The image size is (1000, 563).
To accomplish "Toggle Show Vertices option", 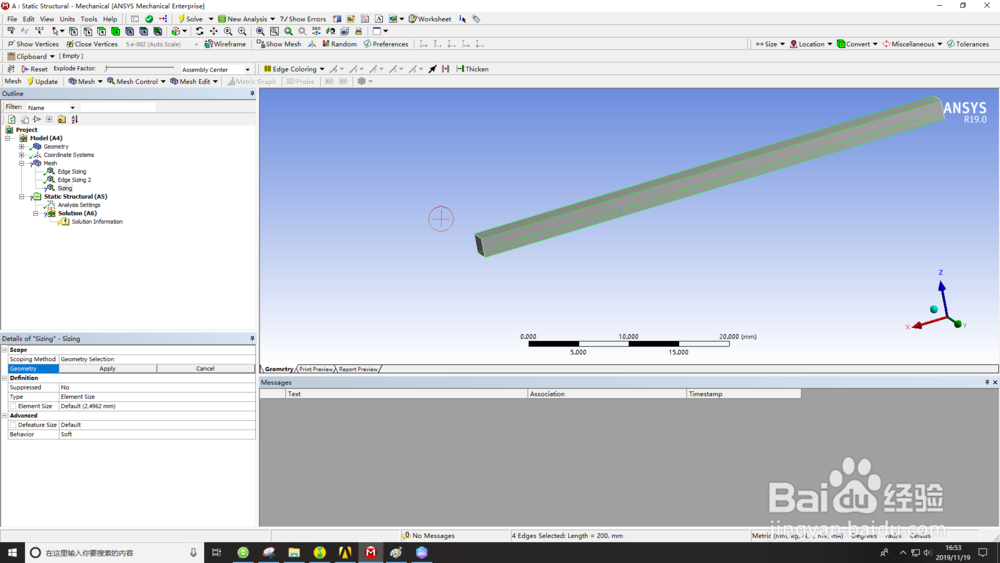I will pos(33,44).
